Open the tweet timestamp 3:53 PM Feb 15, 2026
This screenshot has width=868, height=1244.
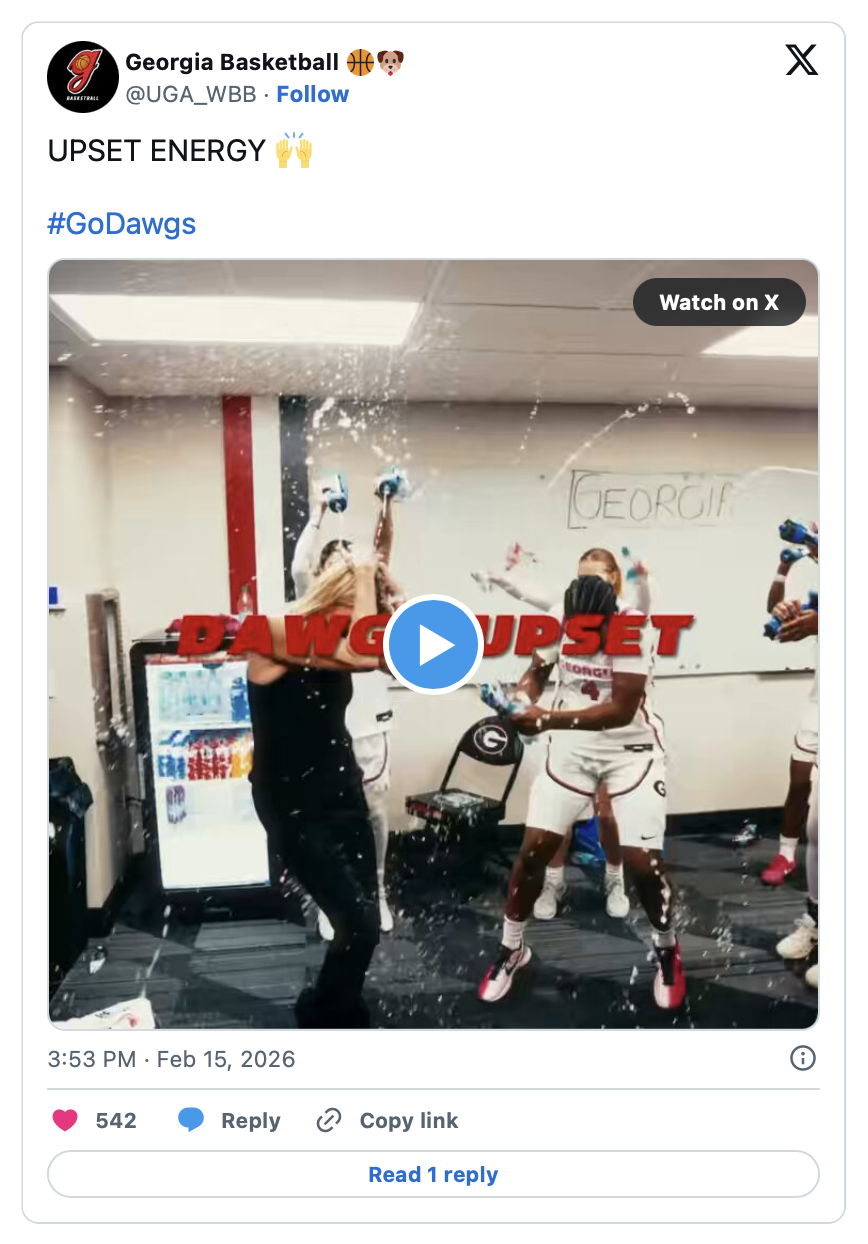[172, 1059]
